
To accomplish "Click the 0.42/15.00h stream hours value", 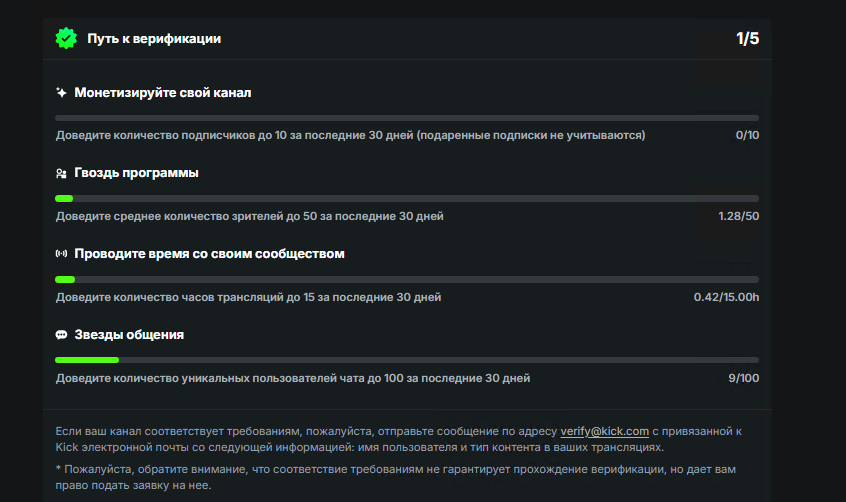I will coord(726,297).
